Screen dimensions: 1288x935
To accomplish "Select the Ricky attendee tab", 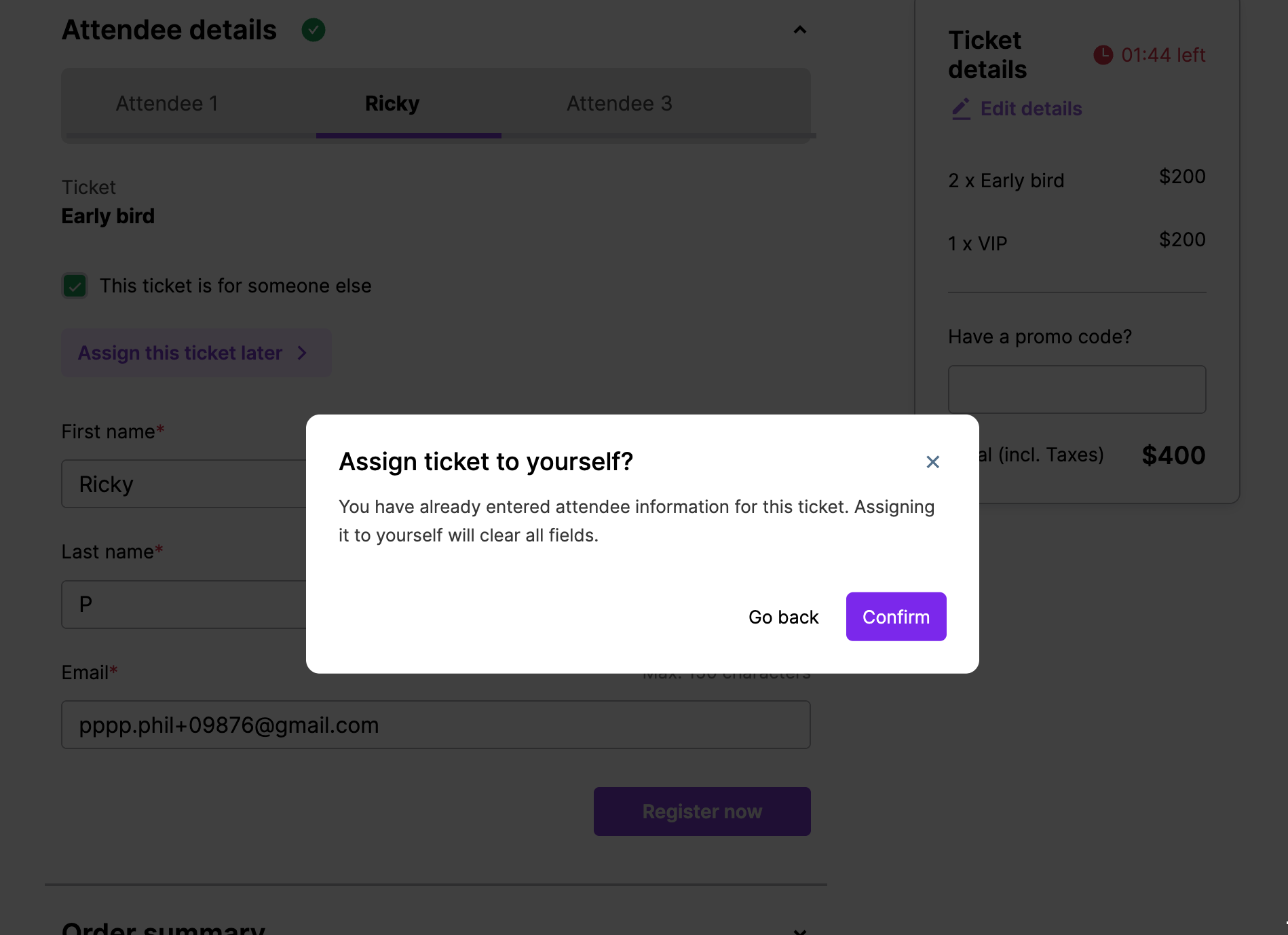I will (392, 103).
